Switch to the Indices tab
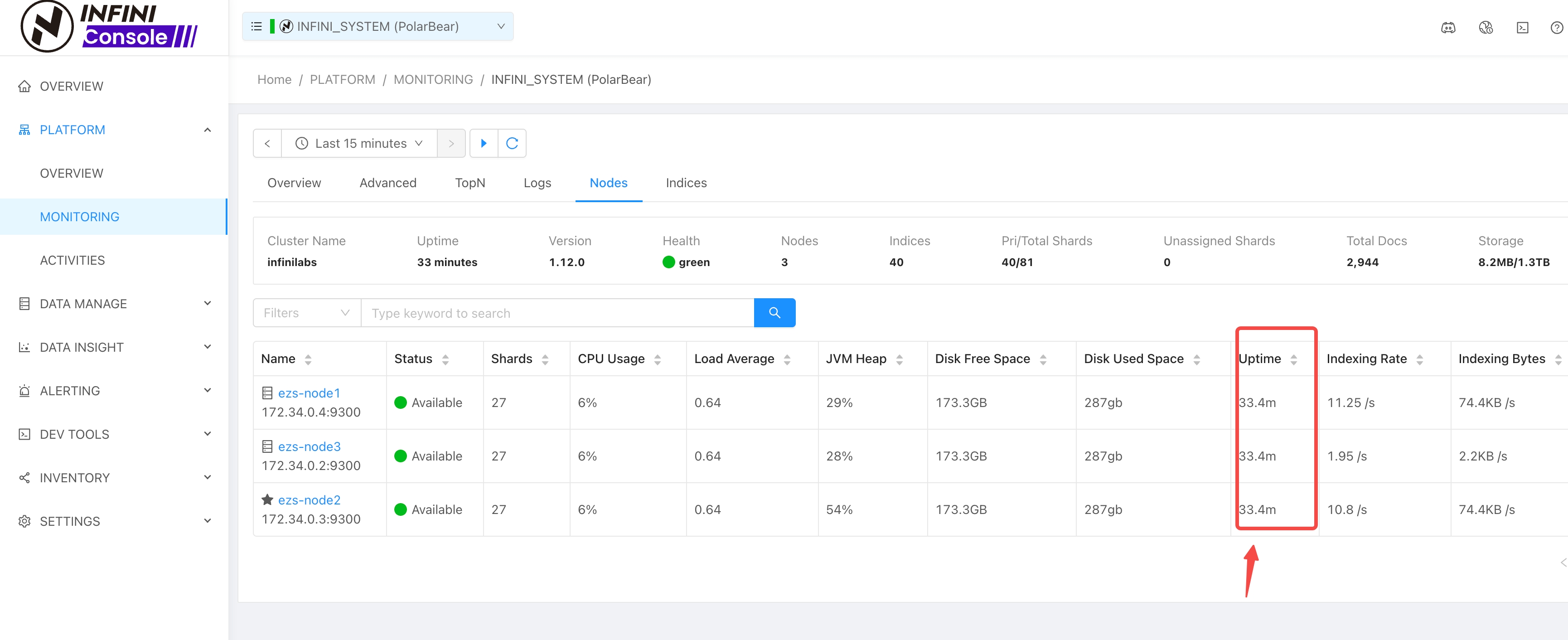Screen dimensions: 1568x640 (x=685, y=183)
